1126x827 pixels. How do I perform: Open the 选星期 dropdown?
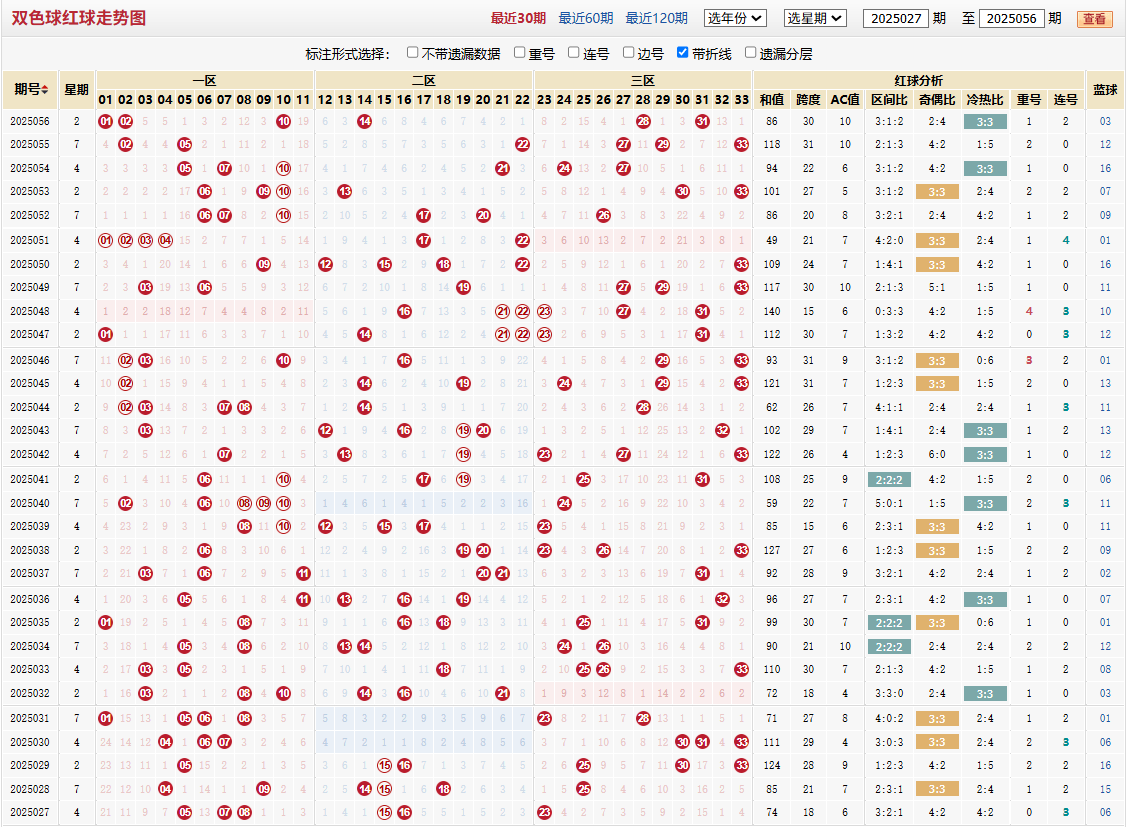pyautogui.click(x=815, y=18)
